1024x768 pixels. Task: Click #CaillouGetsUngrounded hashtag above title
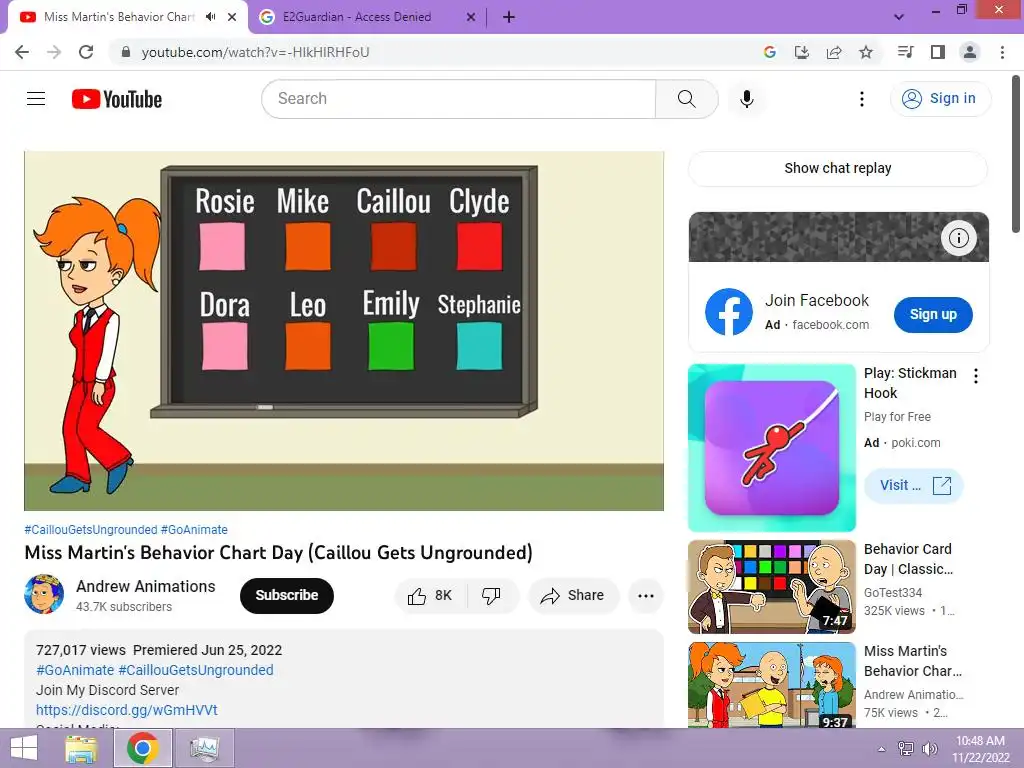(x=91, y=530)
